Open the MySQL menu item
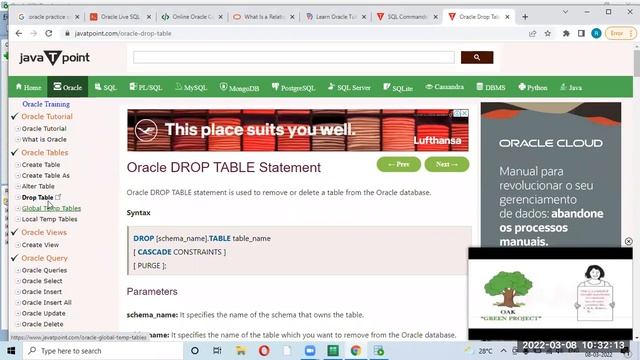This screenshot has width=640, height=360. point(191,87)
